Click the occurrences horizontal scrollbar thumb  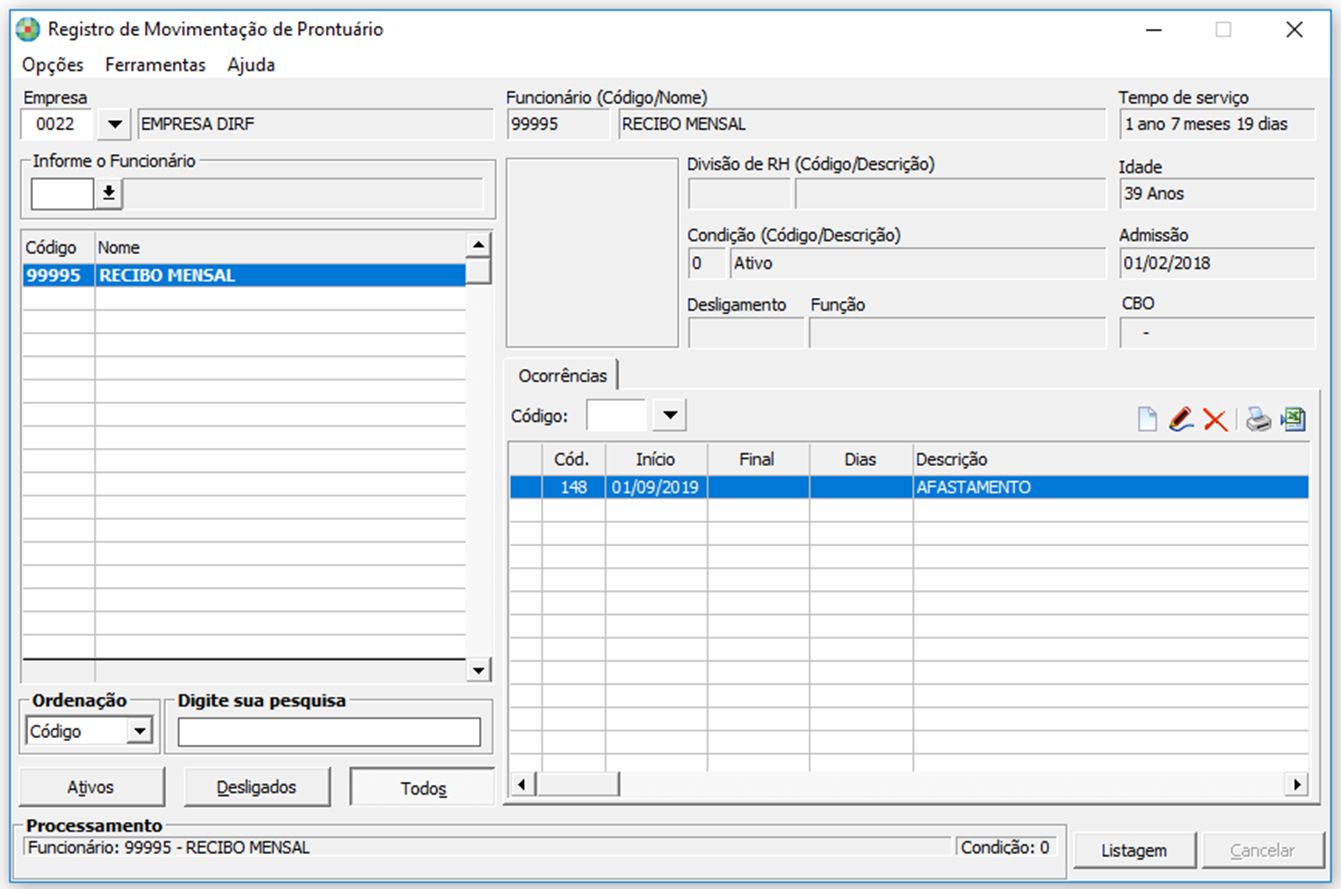tap(576, 784)
